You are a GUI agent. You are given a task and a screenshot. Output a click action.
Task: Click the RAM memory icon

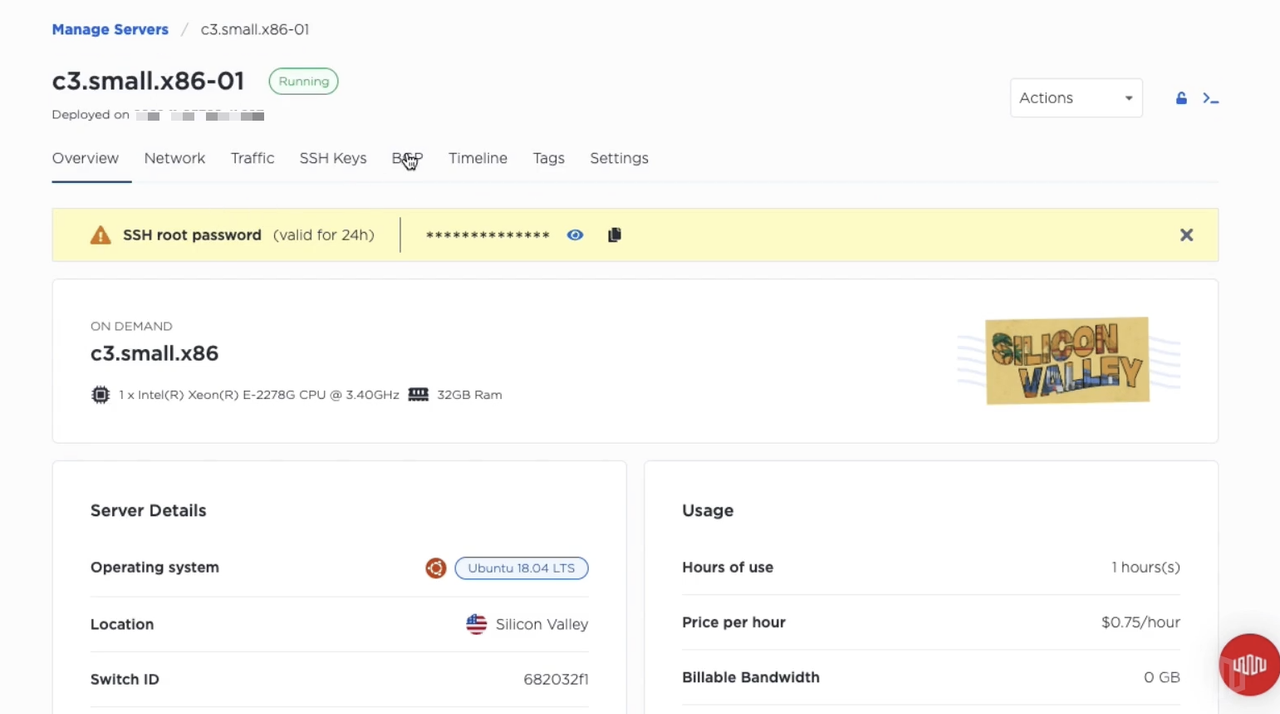click(x=418, y=394)
